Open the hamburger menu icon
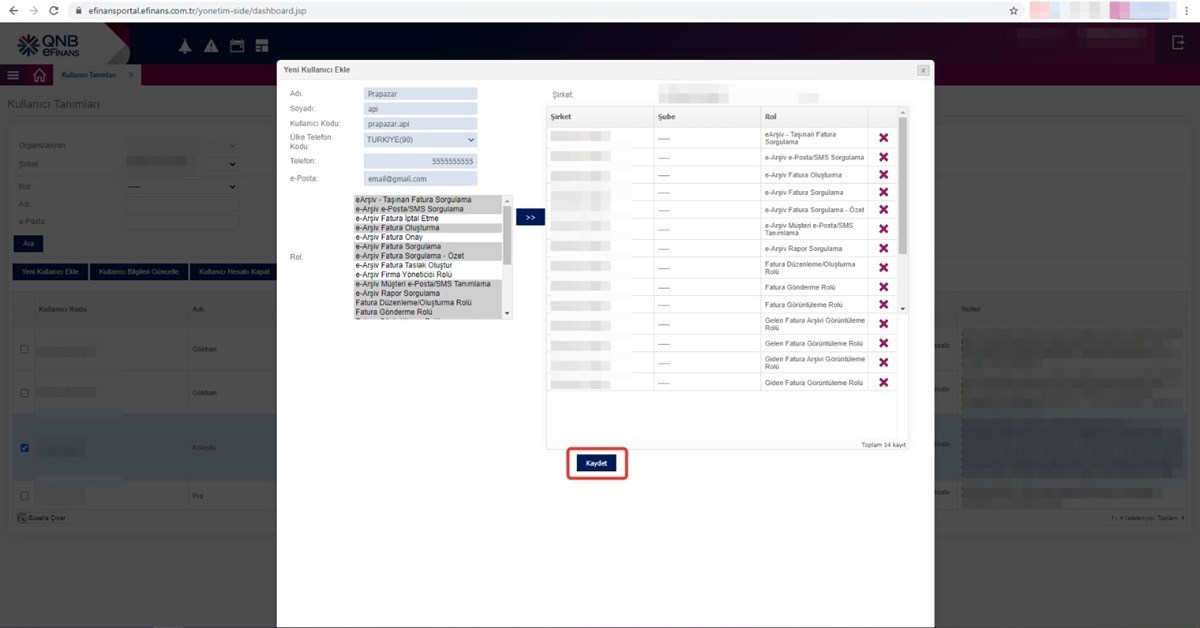The image size is (1200, 628). pyautogui.click(x=13, y=75)
